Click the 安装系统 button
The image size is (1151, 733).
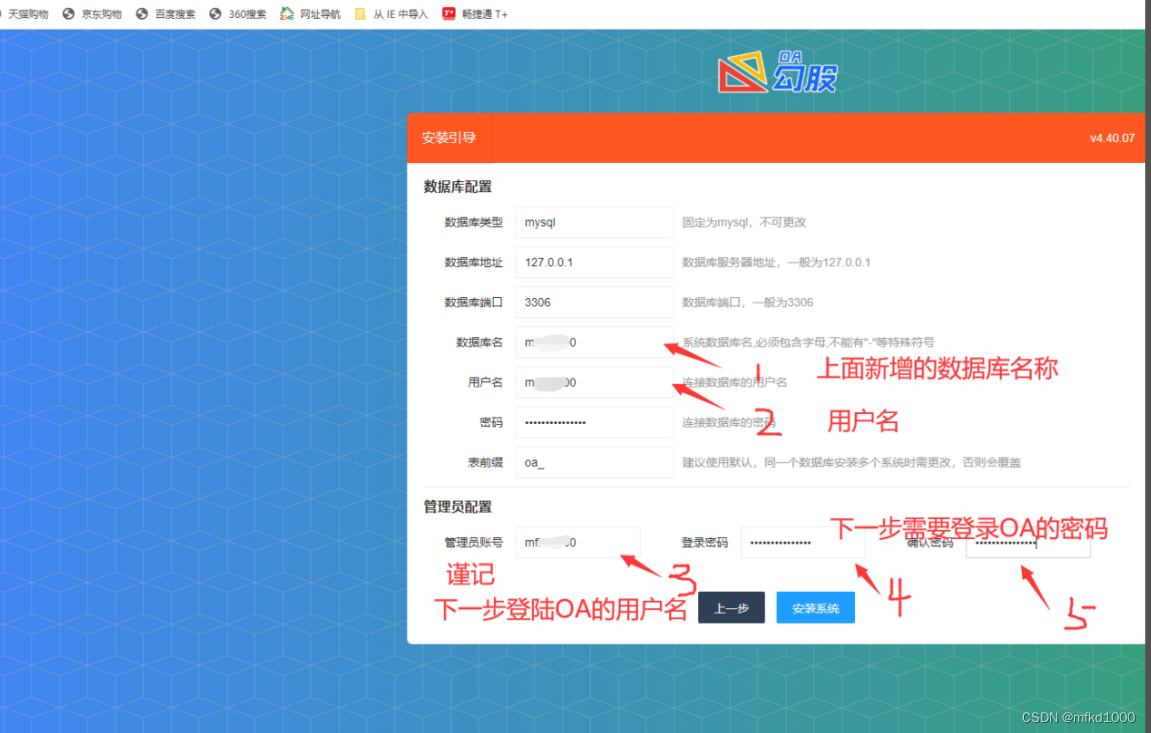pyautogui.click(x=815, y=607)
